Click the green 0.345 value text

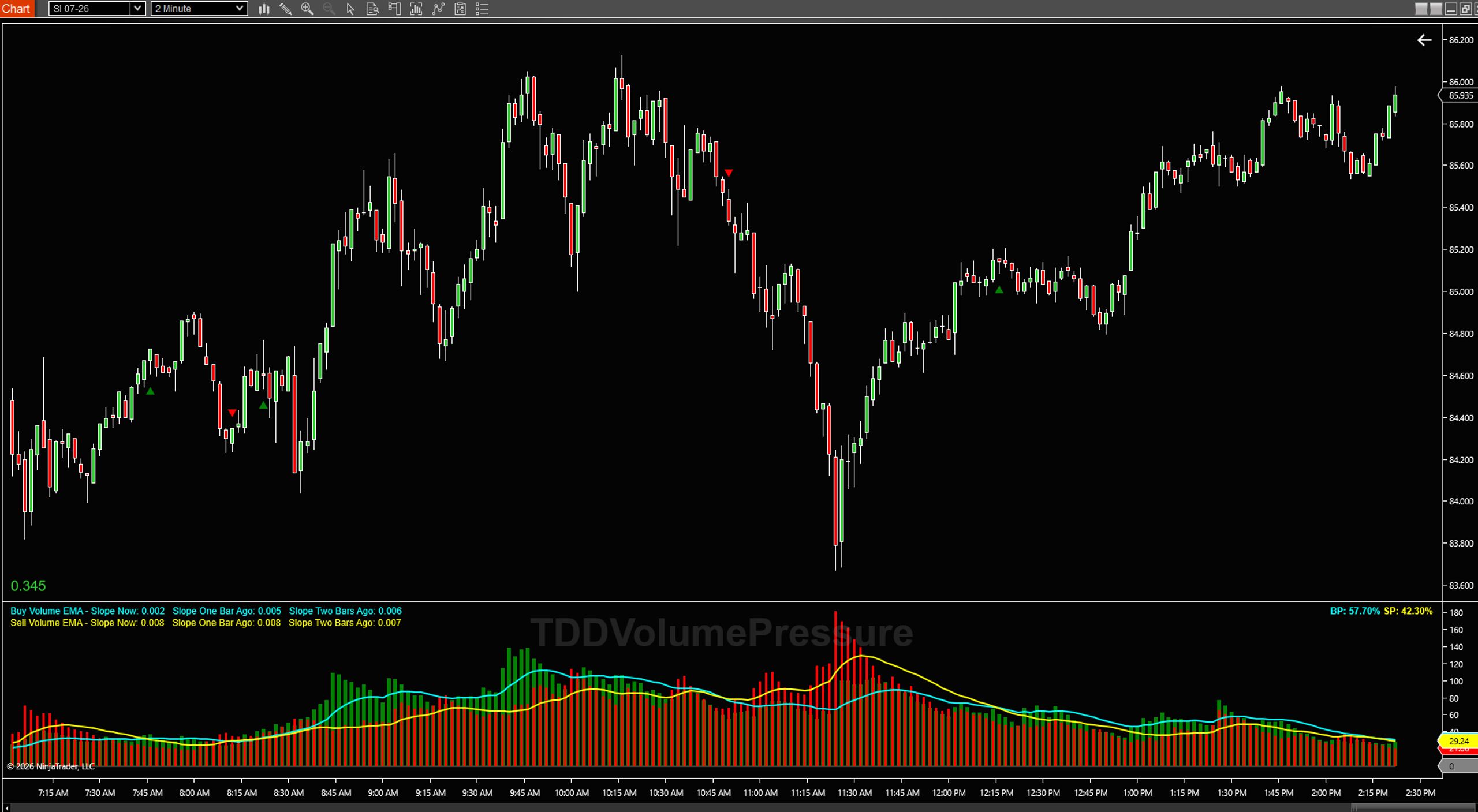28,586
